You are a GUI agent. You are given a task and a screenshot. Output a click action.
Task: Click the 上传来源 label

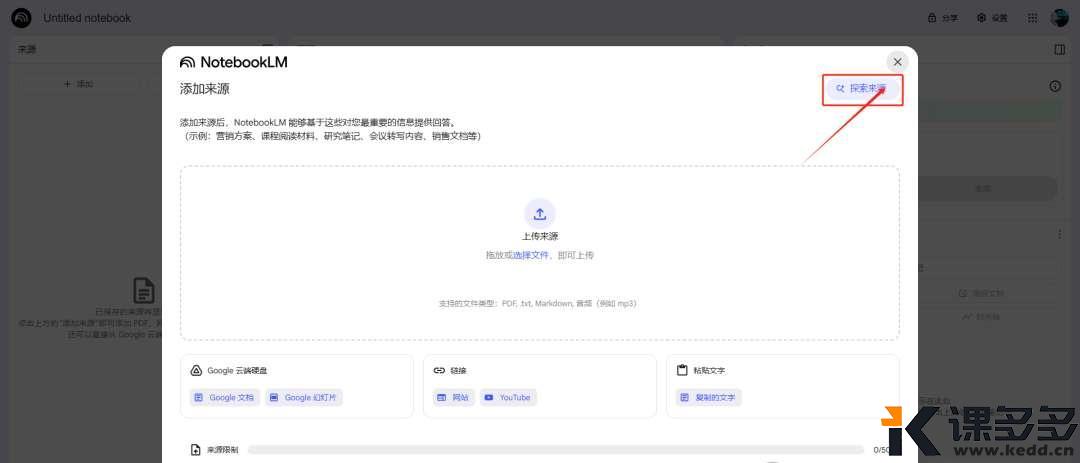[539, 236]
